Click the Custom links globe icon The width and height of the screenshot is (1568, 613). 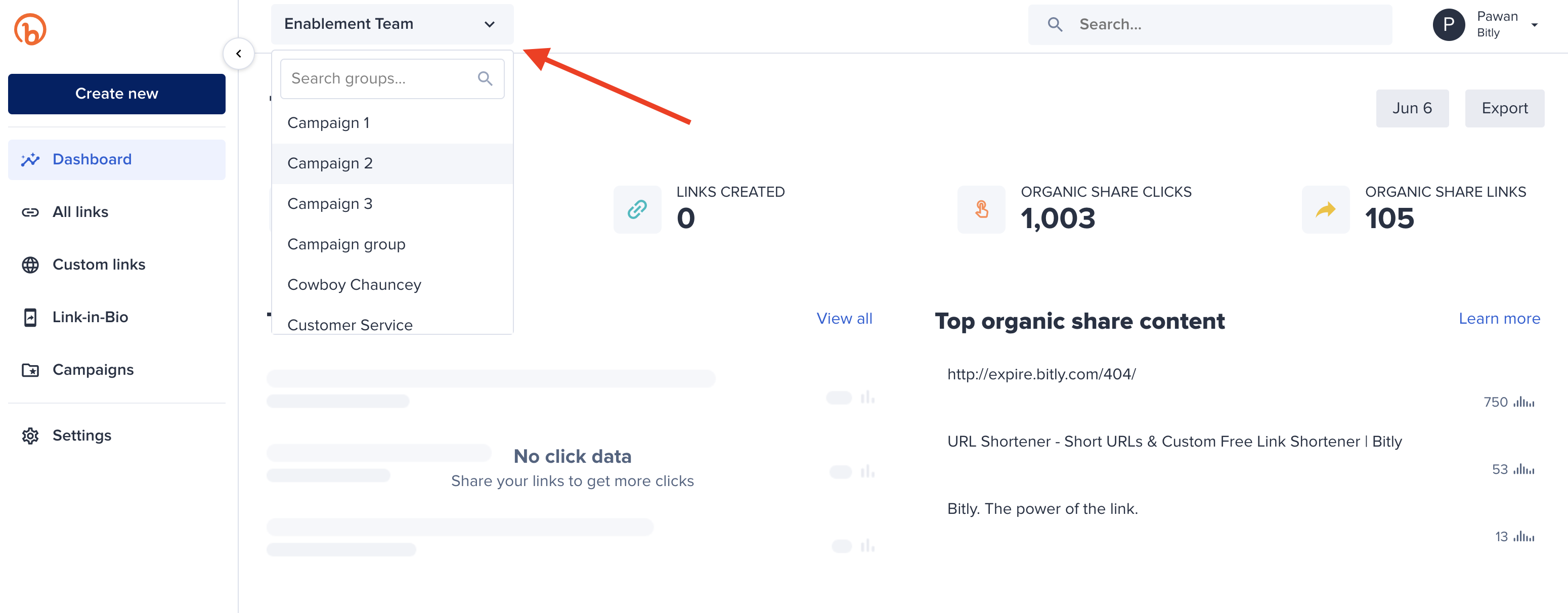(30, 265)
